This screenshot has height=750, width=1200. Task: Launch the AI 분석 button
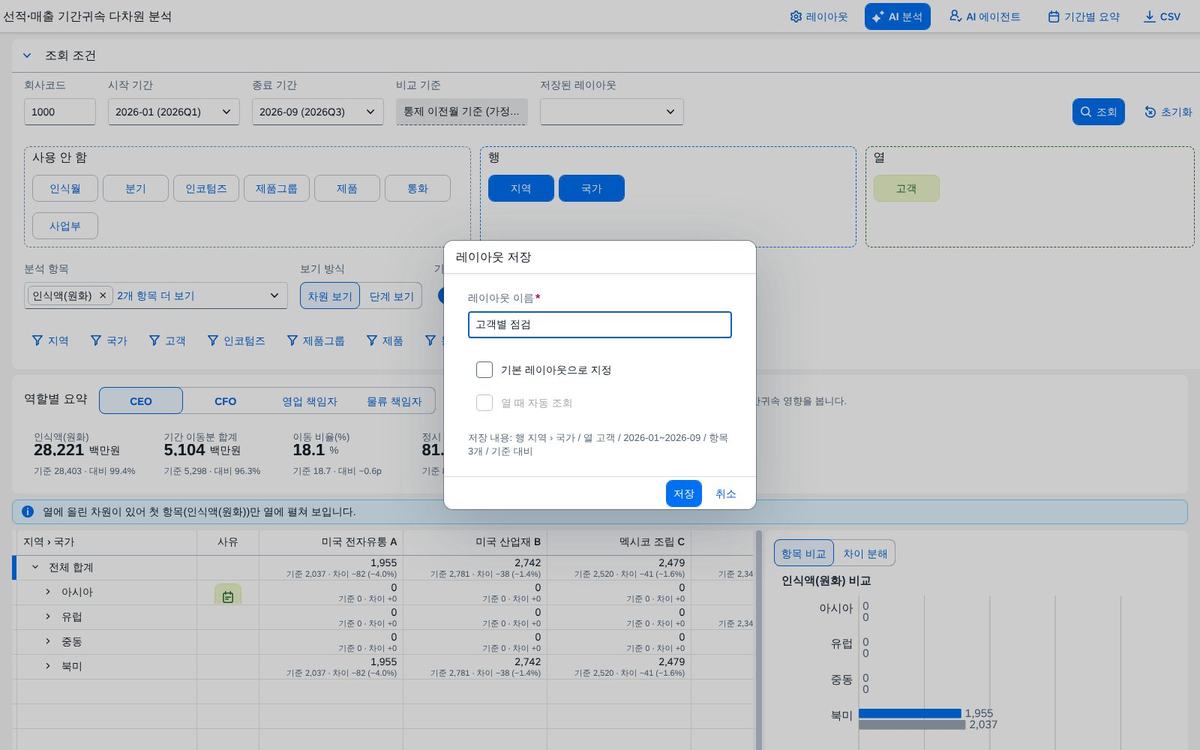point(897,17)
